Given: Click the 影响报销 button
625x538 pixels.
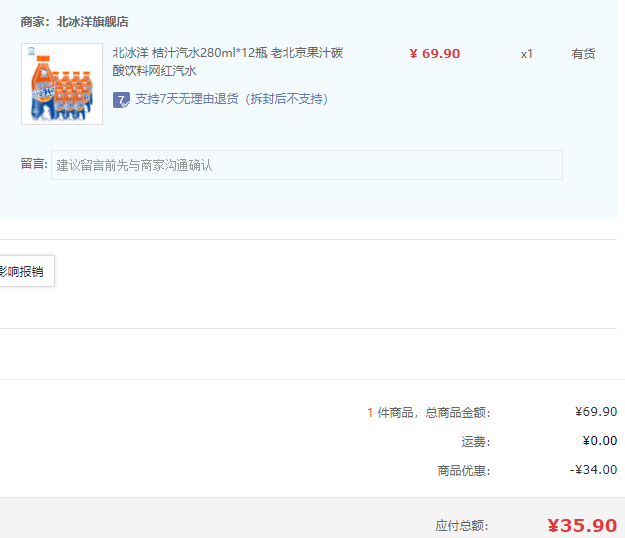Looking at the screenshot, I should pyautogui.click(x=26, y=271).
